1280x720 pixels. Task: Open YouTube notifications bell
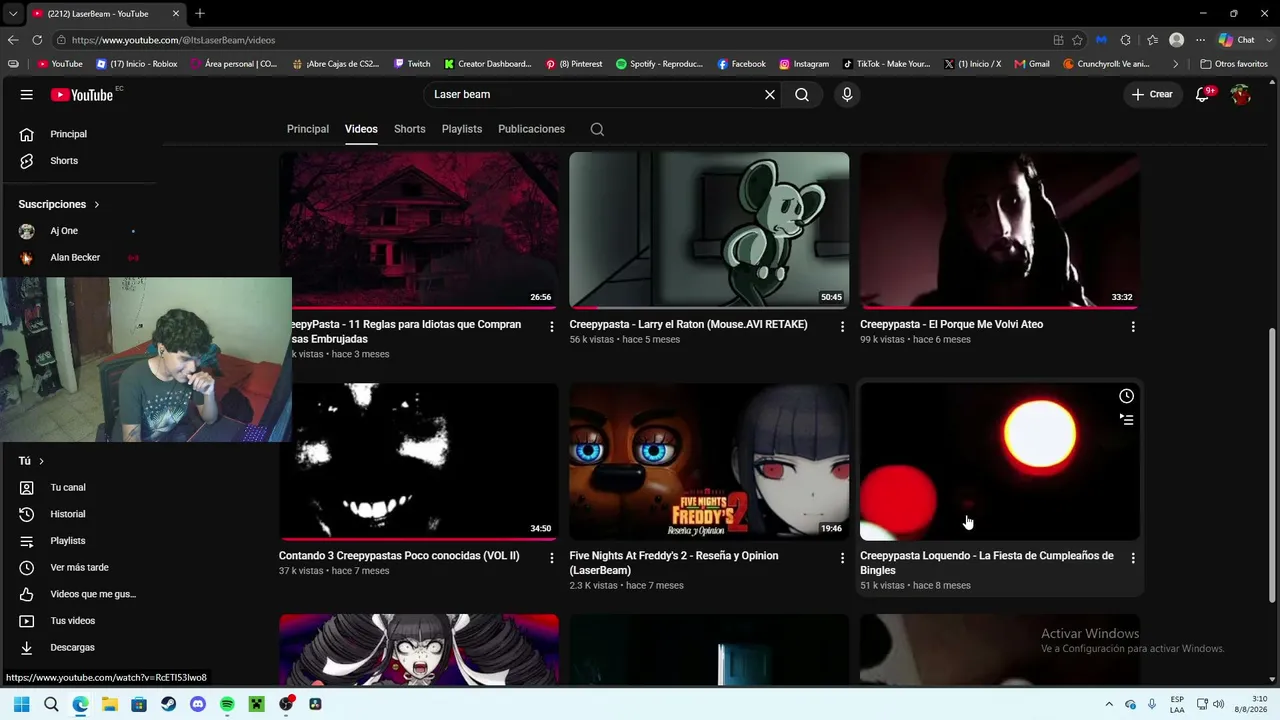click(x=1202, y=95)
